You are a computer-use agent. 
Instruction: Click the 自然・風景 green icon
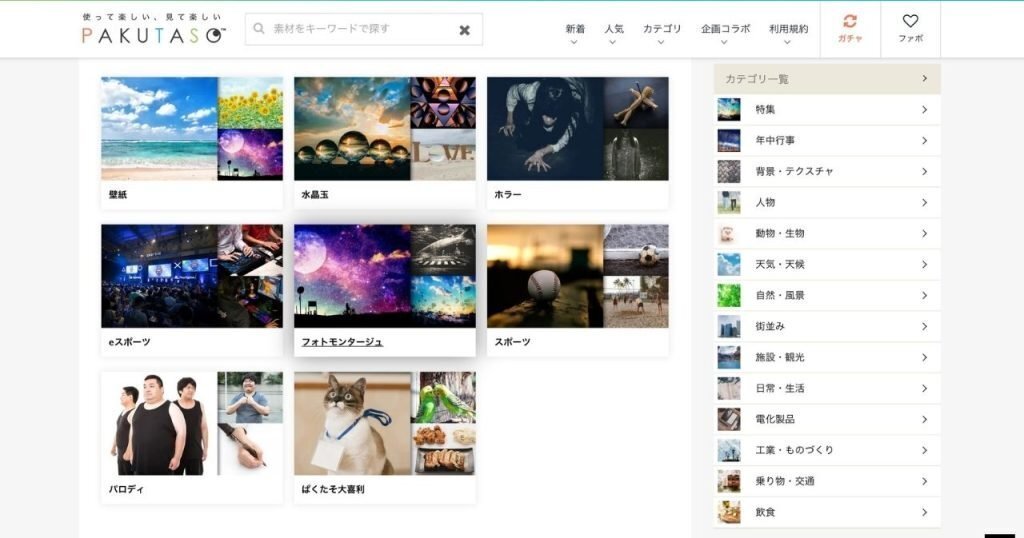click(729, 295)
